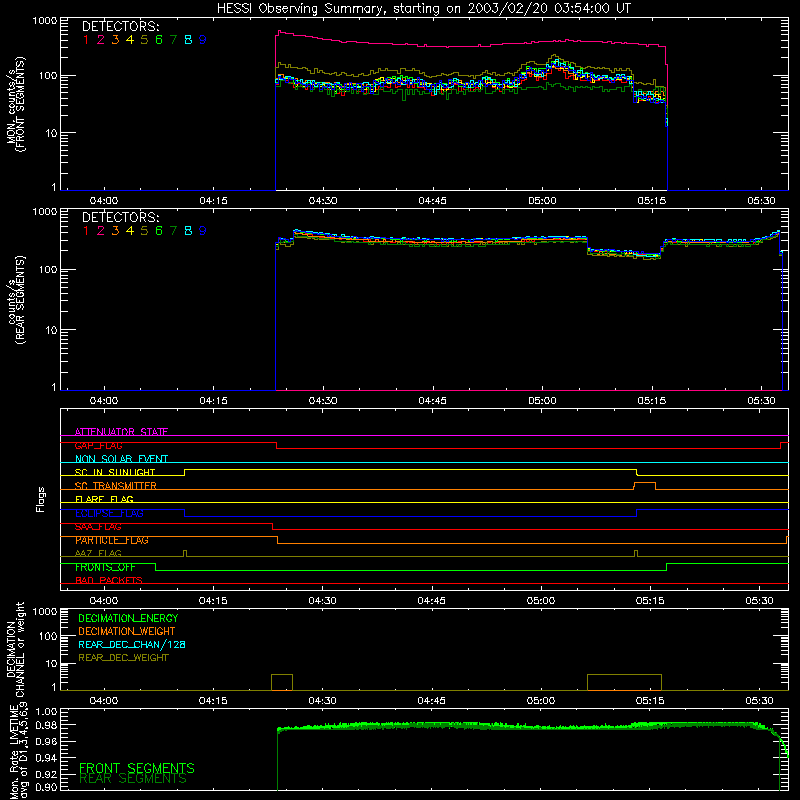800x800 pixels.
Task: Pick detector 9 legend number in rear segments panel
Action: click(x=203, y=231)
